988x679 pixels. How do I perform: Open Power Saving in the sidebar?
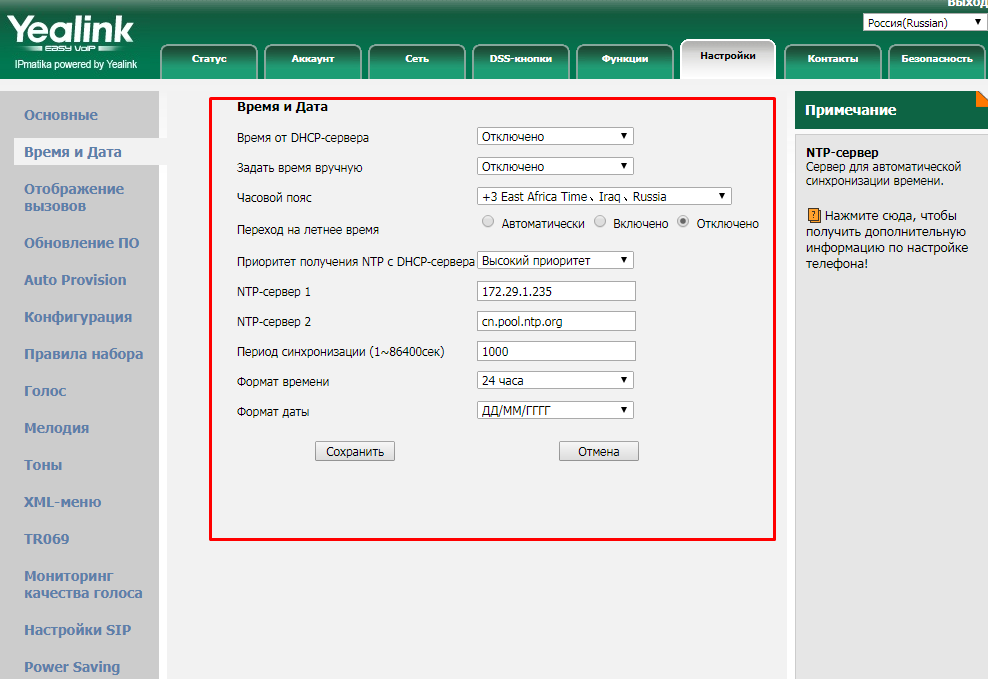coord(72,667)
